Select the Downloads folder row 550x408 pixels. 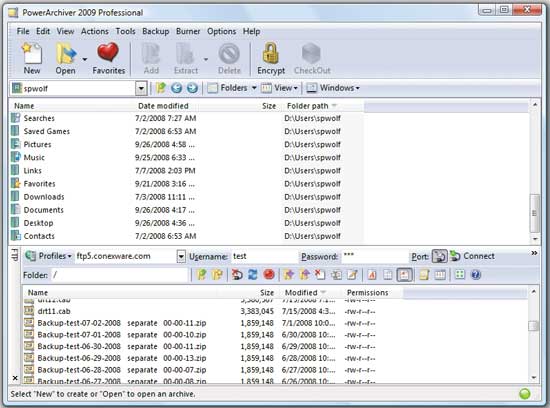tap(43, 197)
